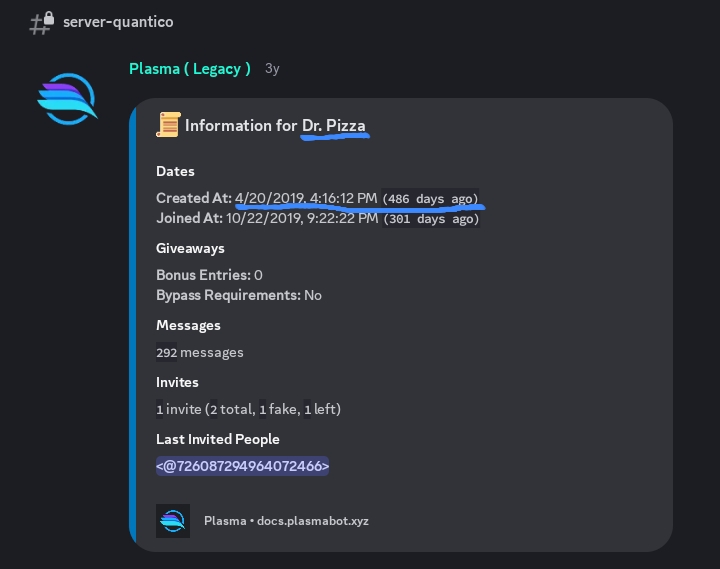Click the 3y message timestamp
Screen dimensions: 720x569
[x=272, y=69]
